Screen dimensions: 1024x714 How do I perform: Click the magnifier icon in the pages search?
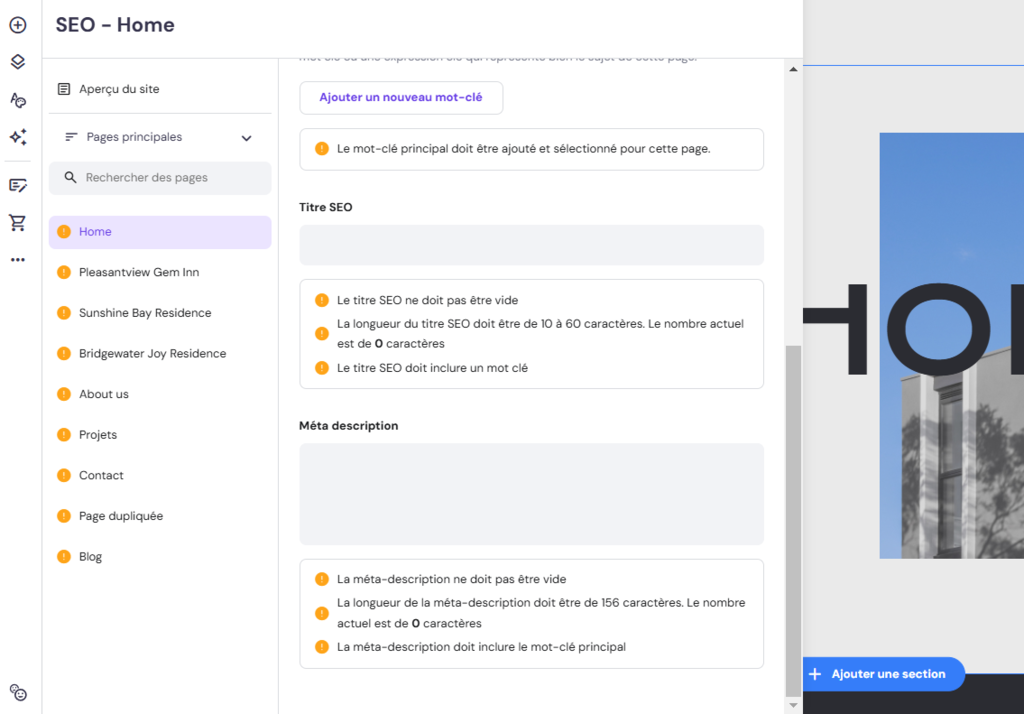pyautogui.click(x=70, y=177)
